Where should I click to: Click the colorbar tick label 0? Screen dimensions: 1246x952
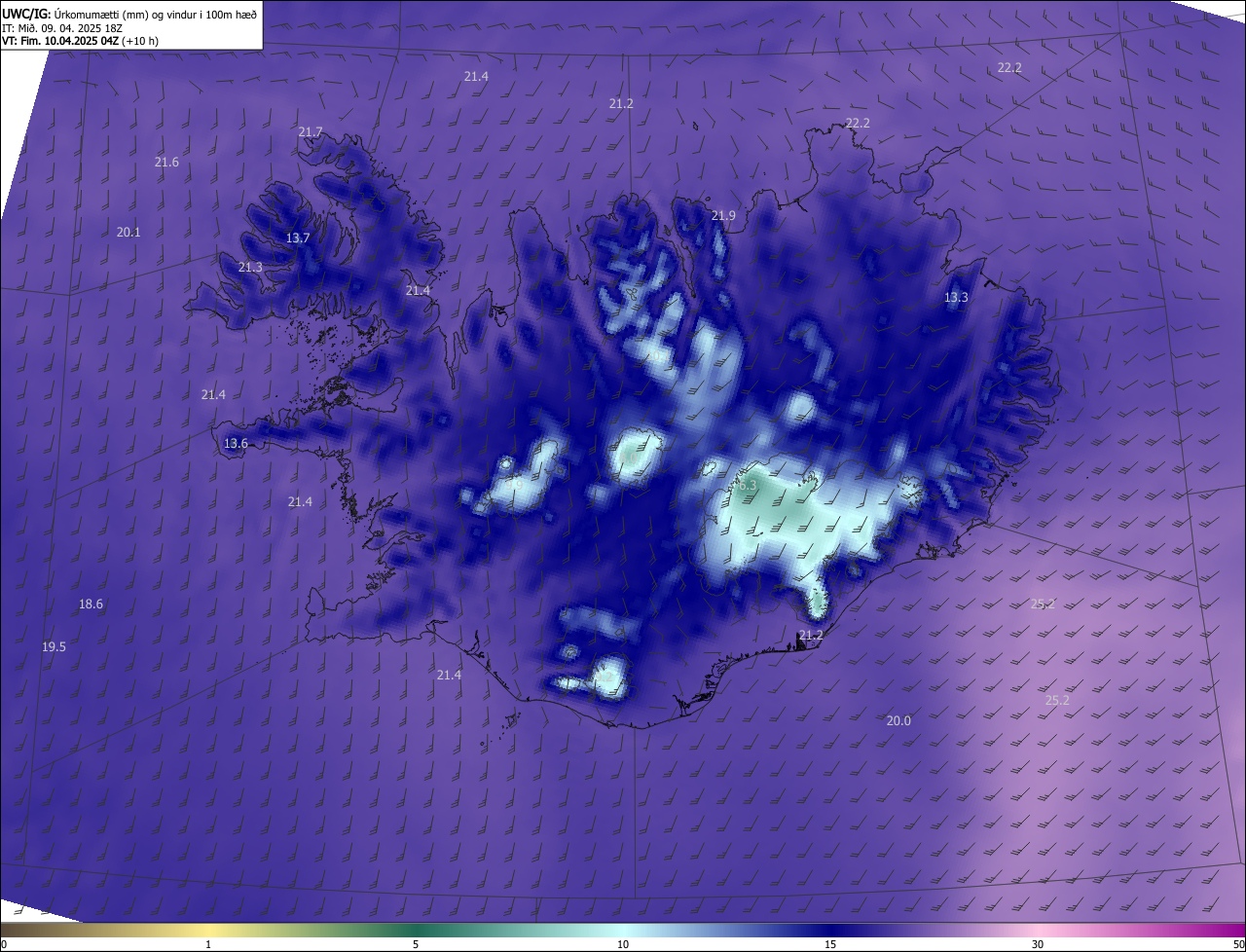point(4,944)
